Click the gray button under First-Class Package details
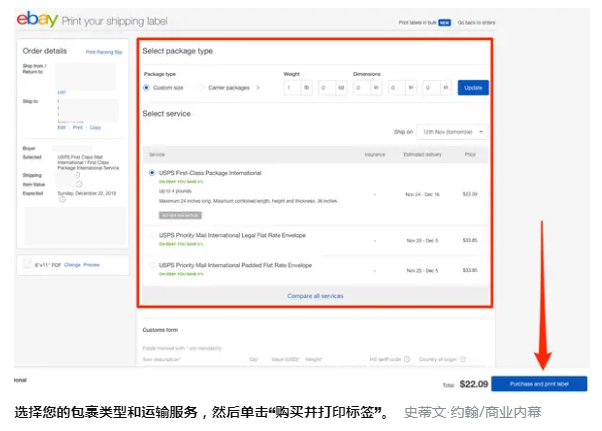The image size is (602, 431). click(180, 215)
